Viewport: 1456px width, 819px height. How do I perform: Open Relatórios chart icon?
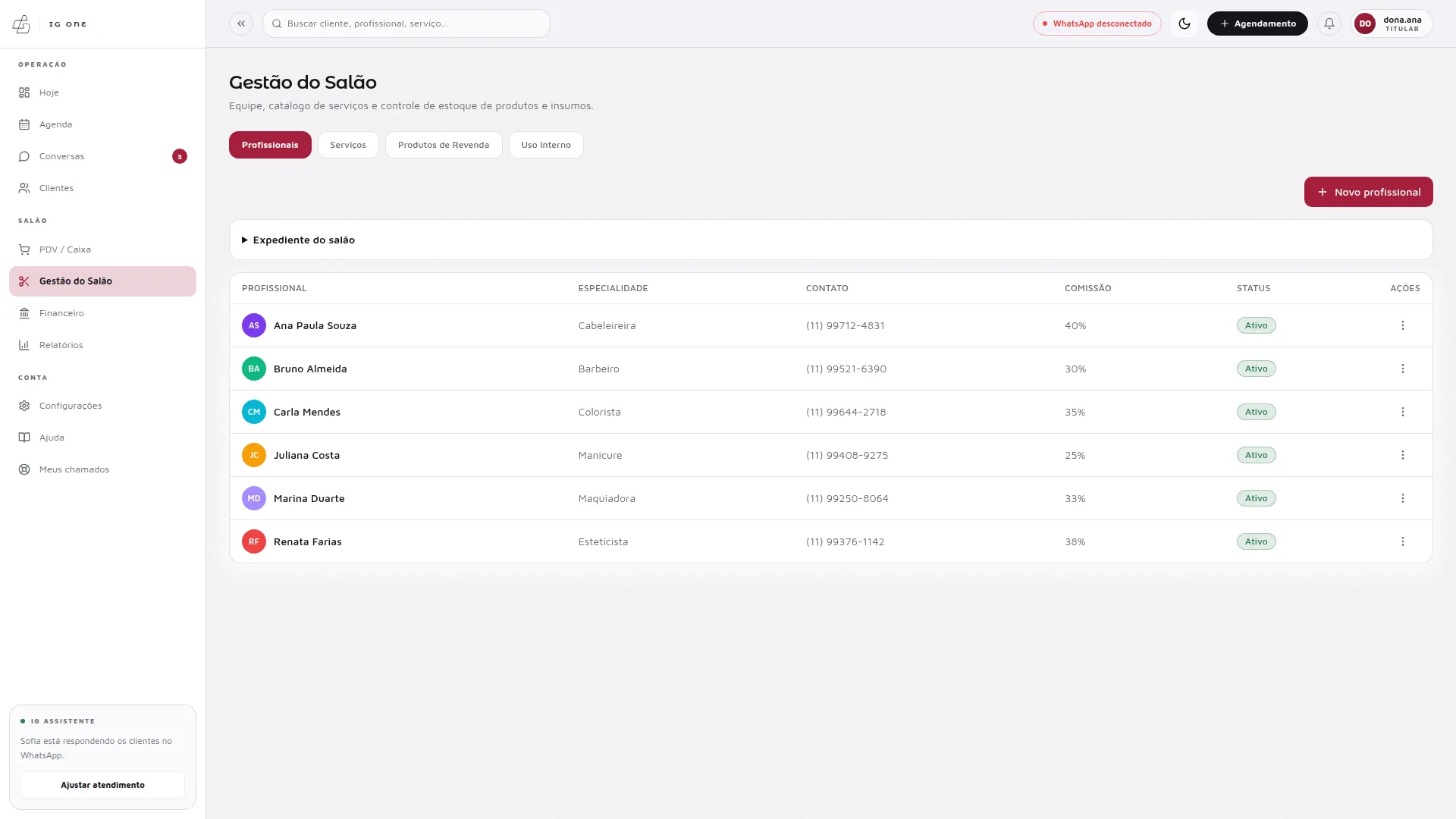click(x=24, y=345)
